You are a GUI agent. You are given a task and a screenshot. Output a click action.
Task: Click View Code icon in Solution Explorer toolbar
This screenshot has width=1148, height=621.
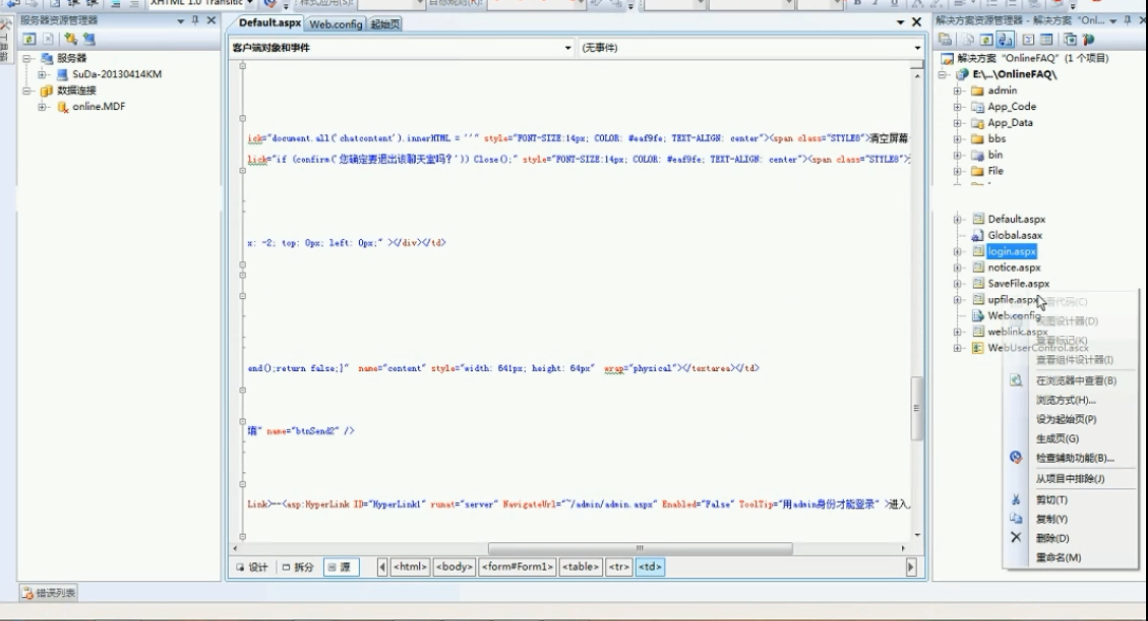[1028, 40]
